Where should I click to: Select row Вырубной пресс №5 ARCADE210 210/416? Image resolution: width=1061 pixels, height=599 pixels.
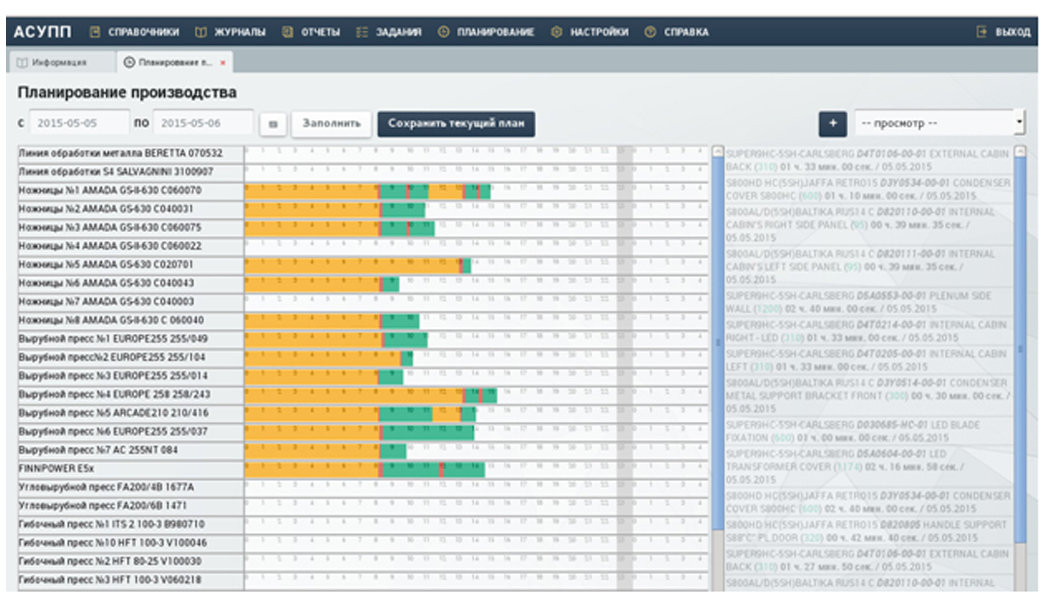pos(130,413)
